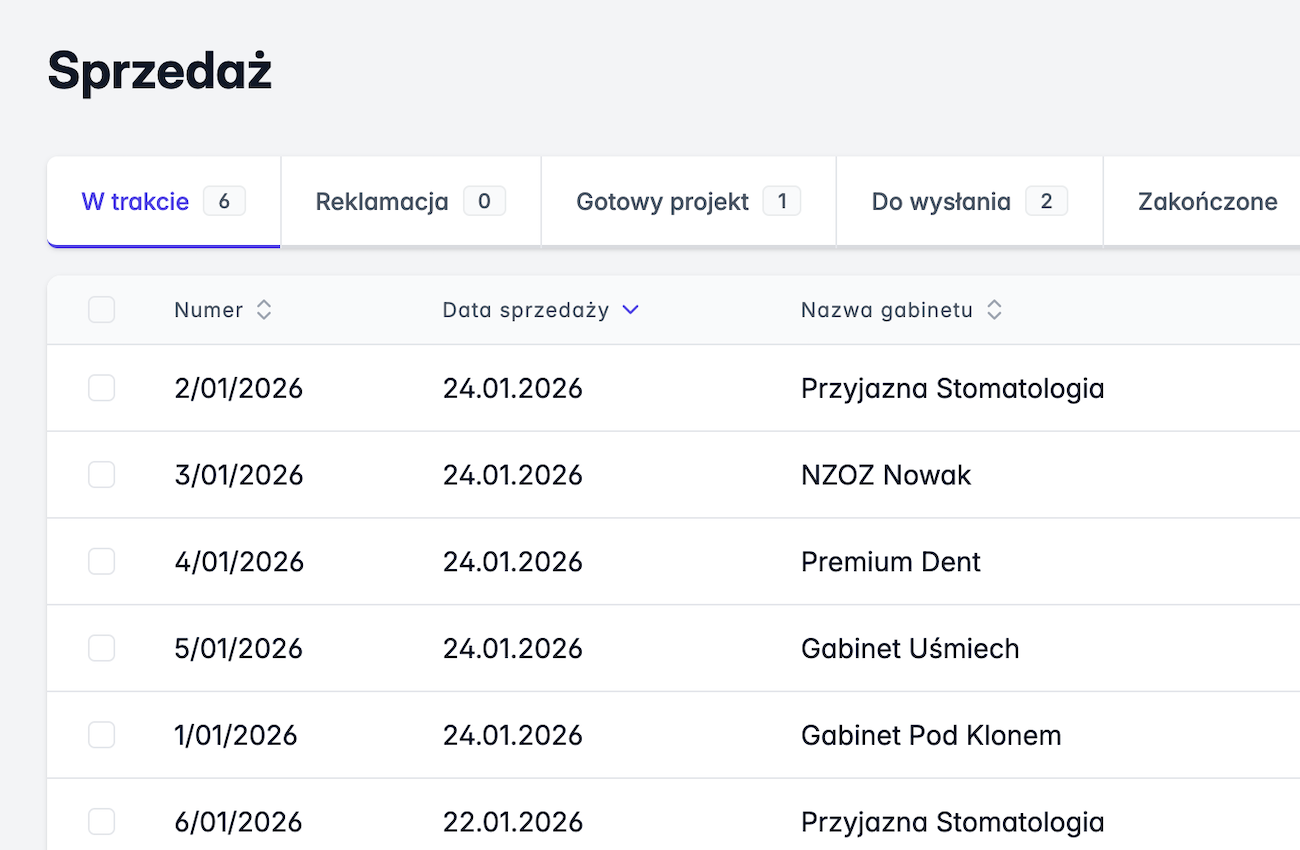This screenshot has height=850, width=1300.
Task: Check the row 1/01/2026 checkbox
Action: tap(101, 736)
